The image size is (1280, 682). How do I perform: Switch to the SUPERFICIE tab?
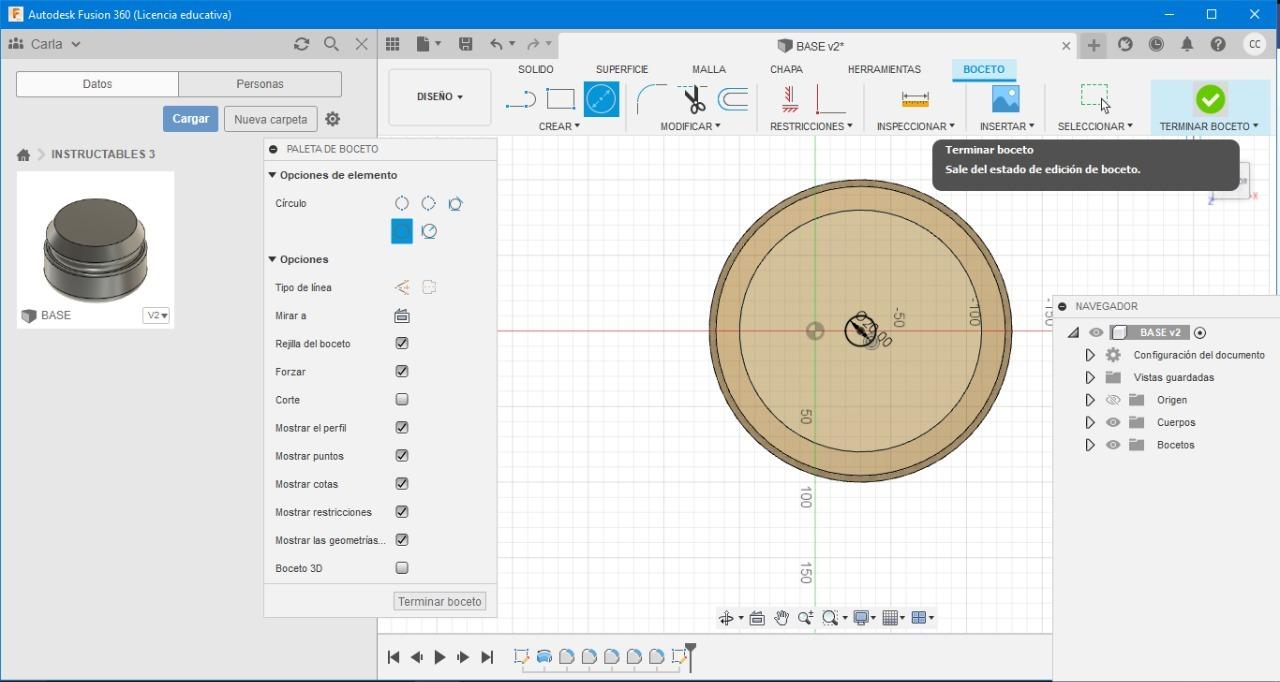(x=622, y=69)
